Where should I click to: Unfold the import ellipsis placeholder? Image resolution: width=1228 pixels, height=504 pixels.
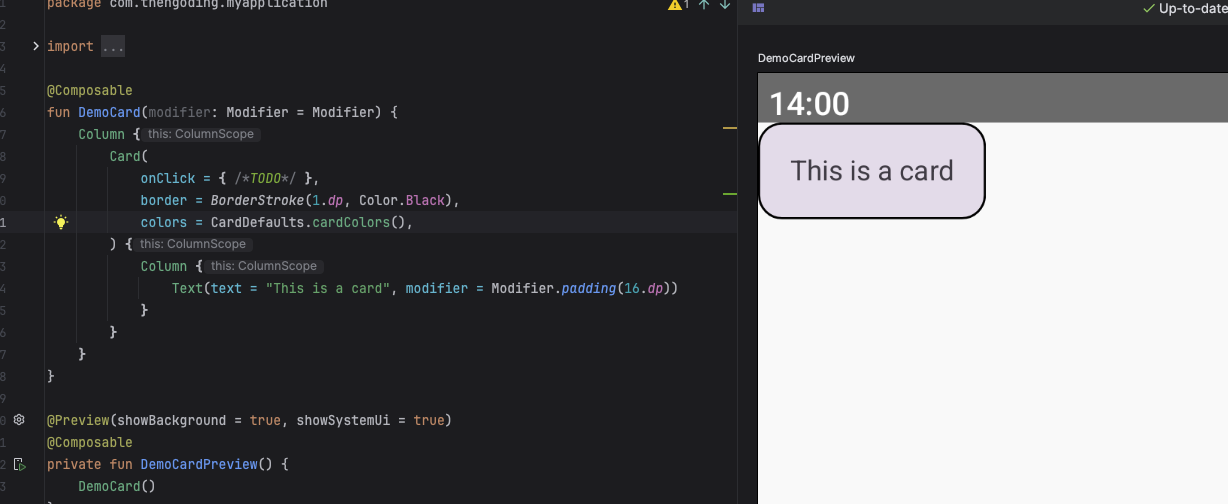pos(113,47)
